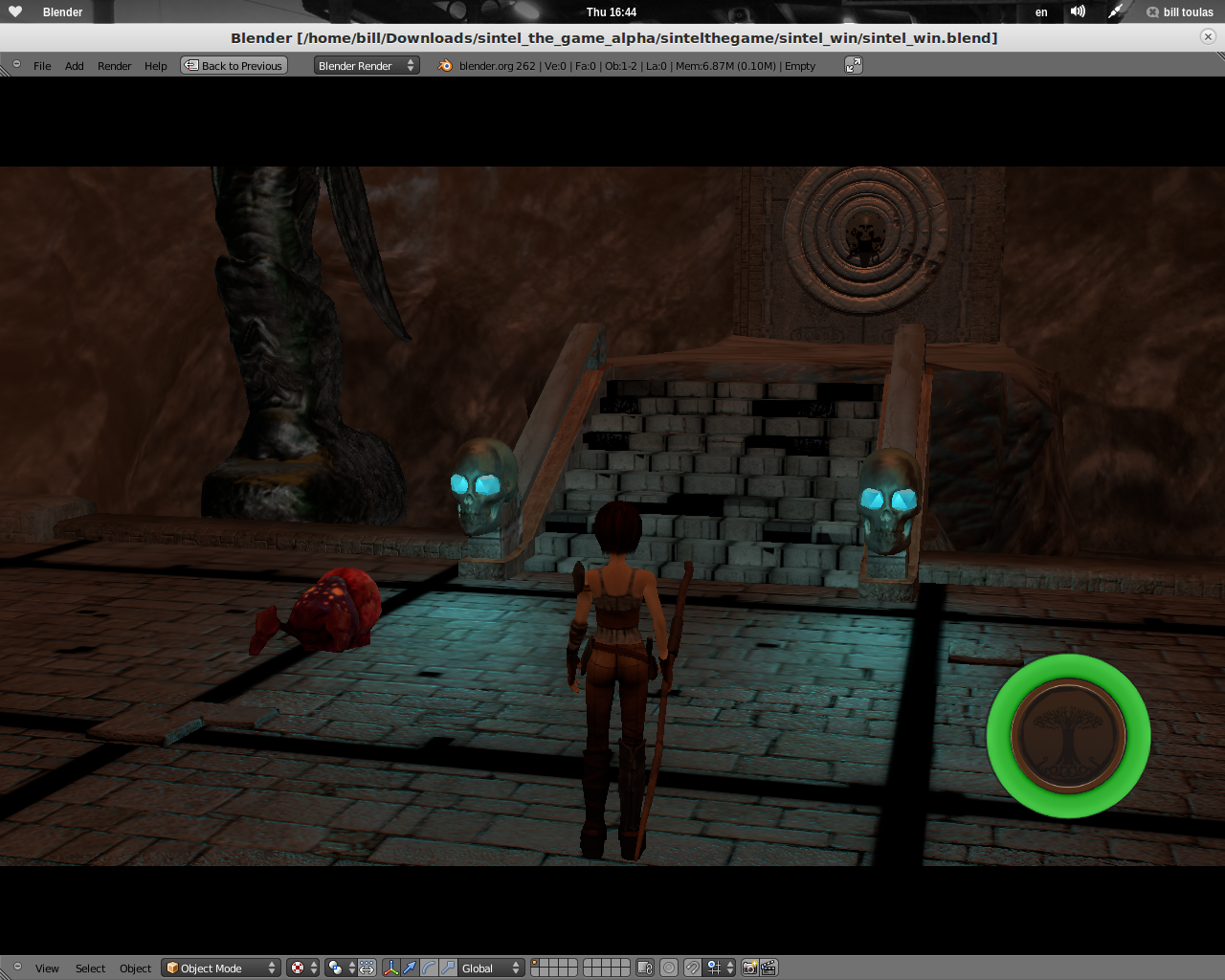This screenshot has height=980, width=1225.
Task: Click the Blender logo icon in info header
Action: point(445,65)
